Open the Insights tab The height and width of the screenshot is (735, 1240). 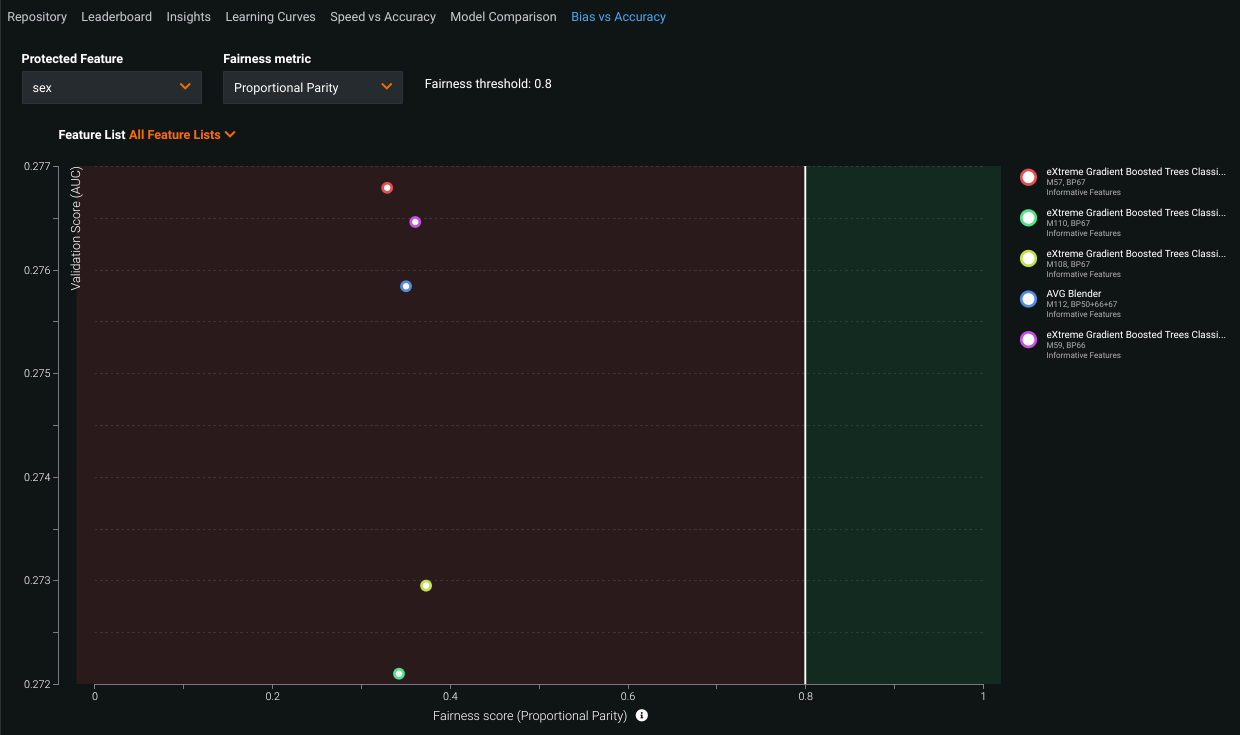189,17
